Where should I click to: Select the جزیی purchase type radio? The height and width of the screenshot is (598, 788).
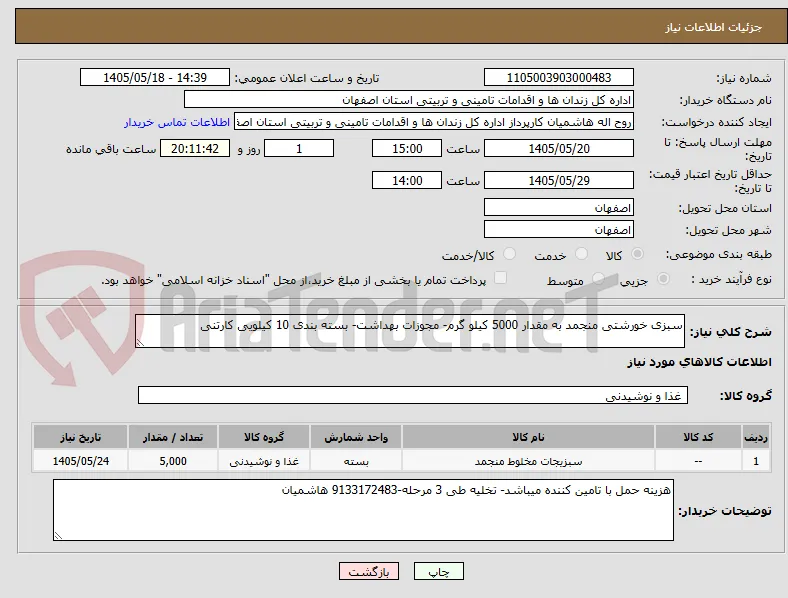663,278
